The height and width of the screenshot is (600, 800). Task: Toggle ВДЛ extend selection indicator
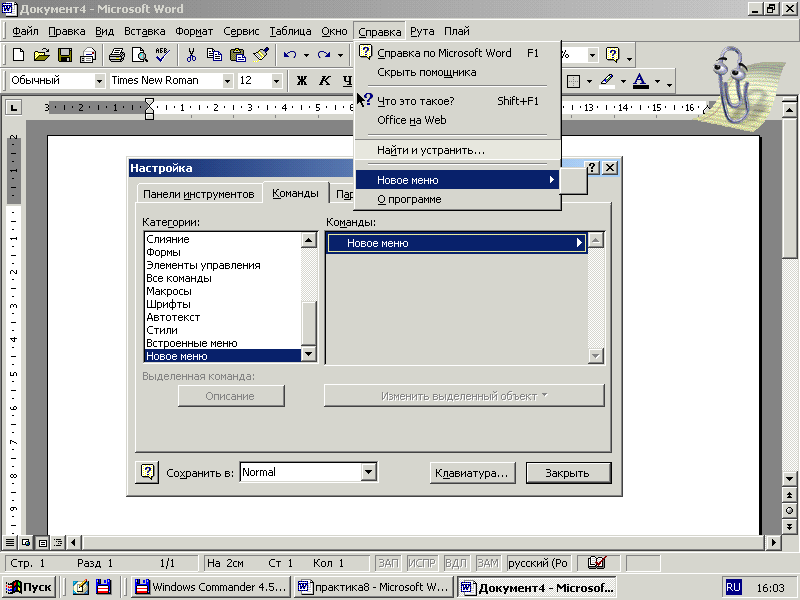click(x=455, y=563)
